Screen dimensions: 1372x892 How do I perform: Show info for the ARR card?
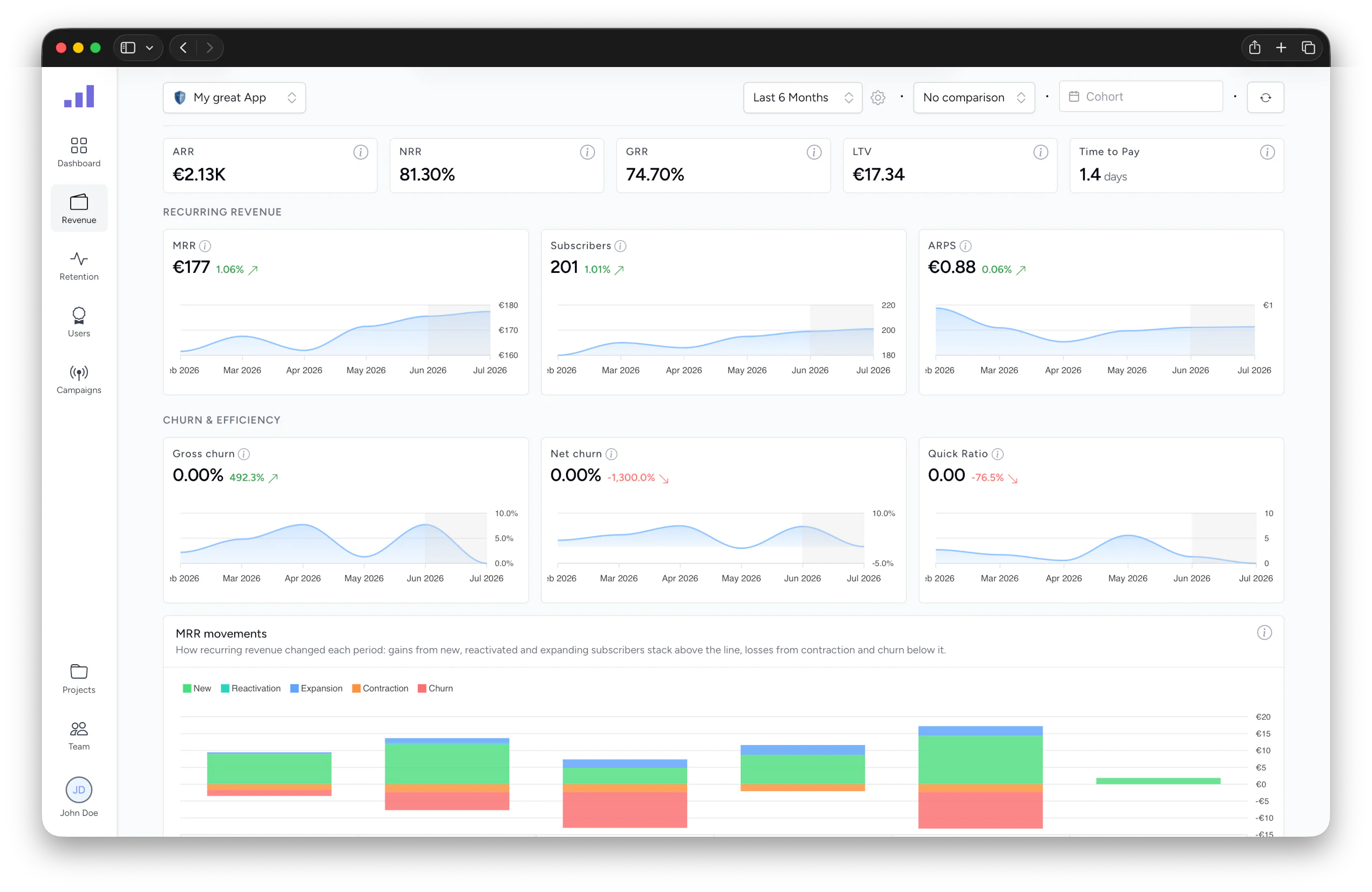[361, 152]
